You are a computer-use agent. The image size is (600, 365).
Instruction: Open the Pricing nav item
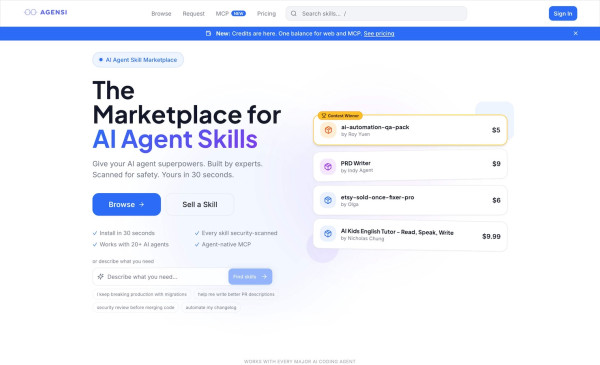(x=266, y=13)
